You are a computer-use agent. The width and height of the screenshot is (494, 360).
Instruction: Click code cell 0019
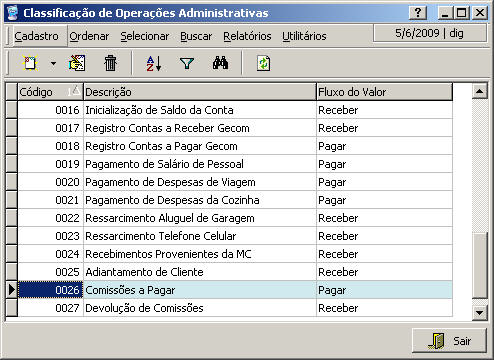[x=50, y=164]
